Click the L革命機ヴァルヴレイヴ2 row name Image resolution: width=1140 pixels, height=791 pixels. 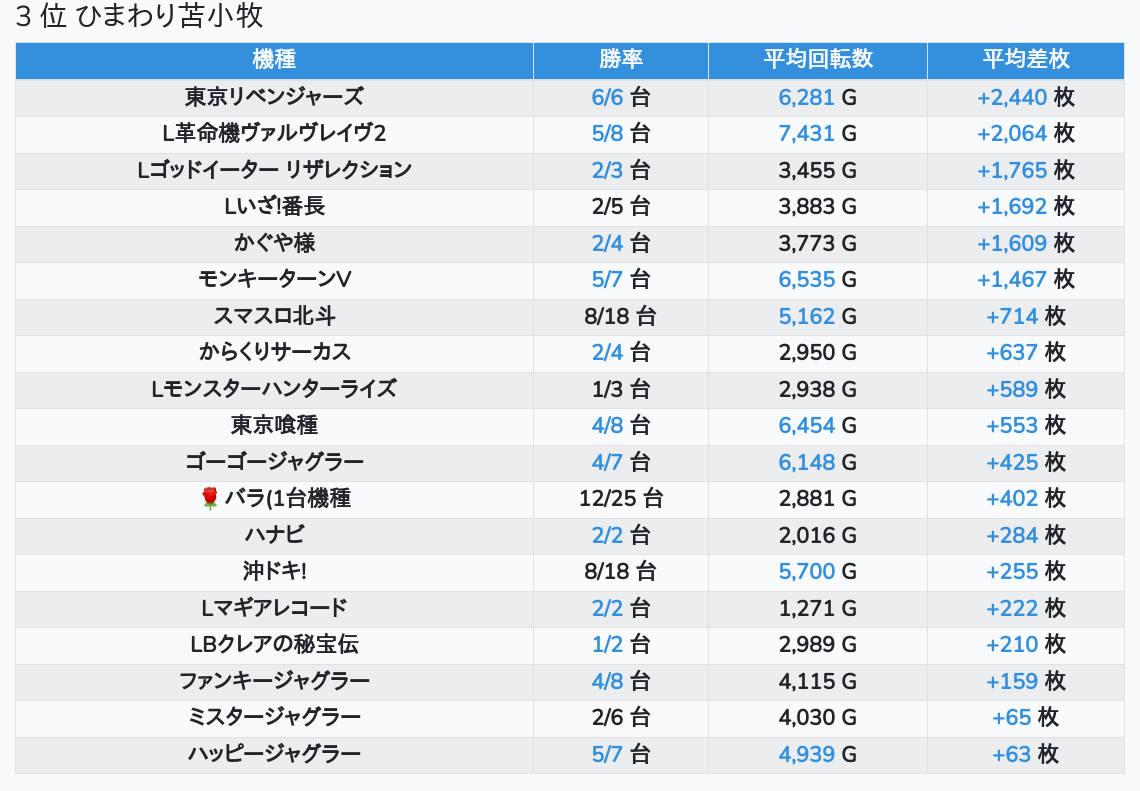274,134
